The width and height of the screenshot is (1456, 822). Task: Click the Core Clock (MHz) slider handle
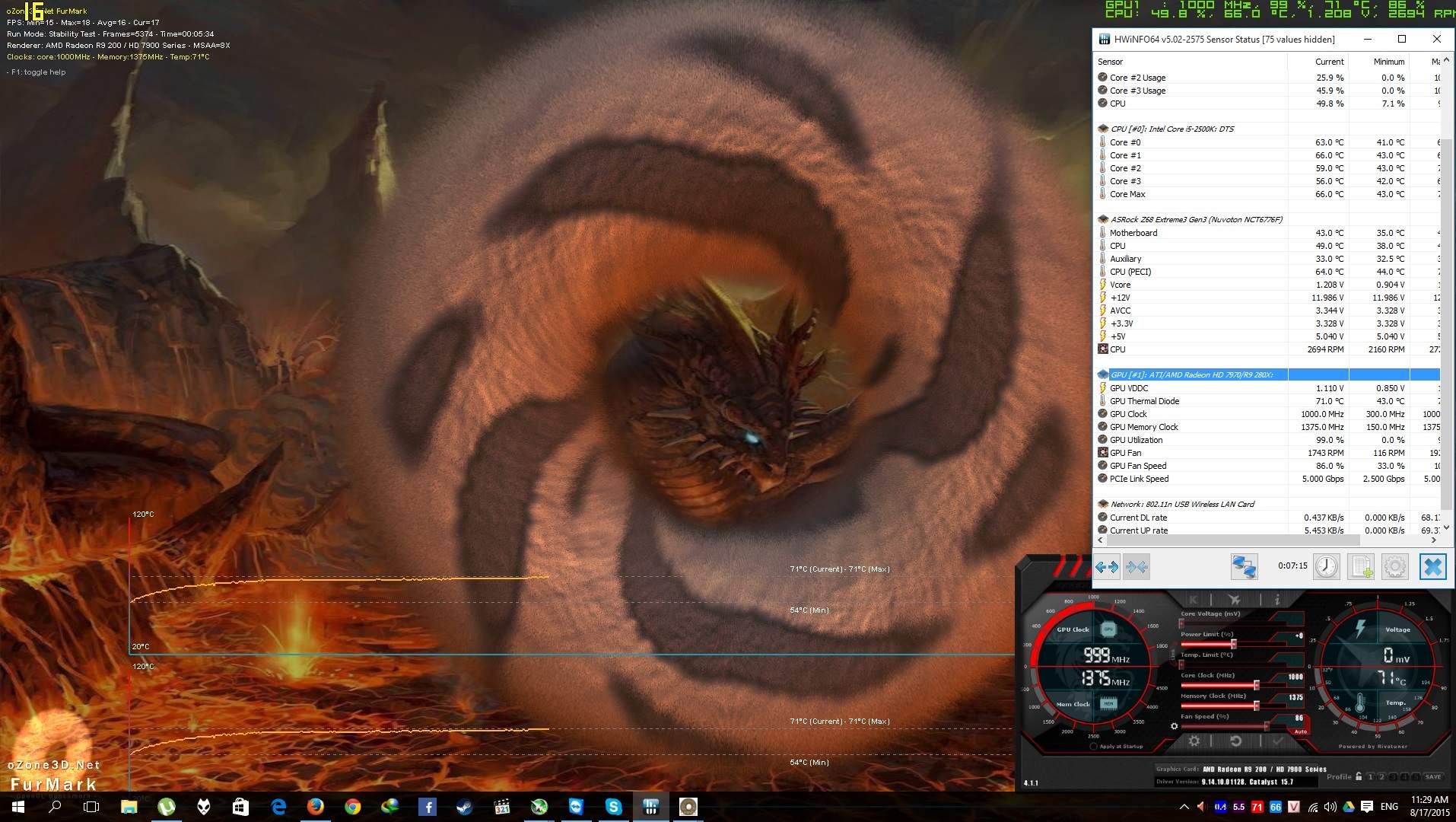pos(1256,686)
